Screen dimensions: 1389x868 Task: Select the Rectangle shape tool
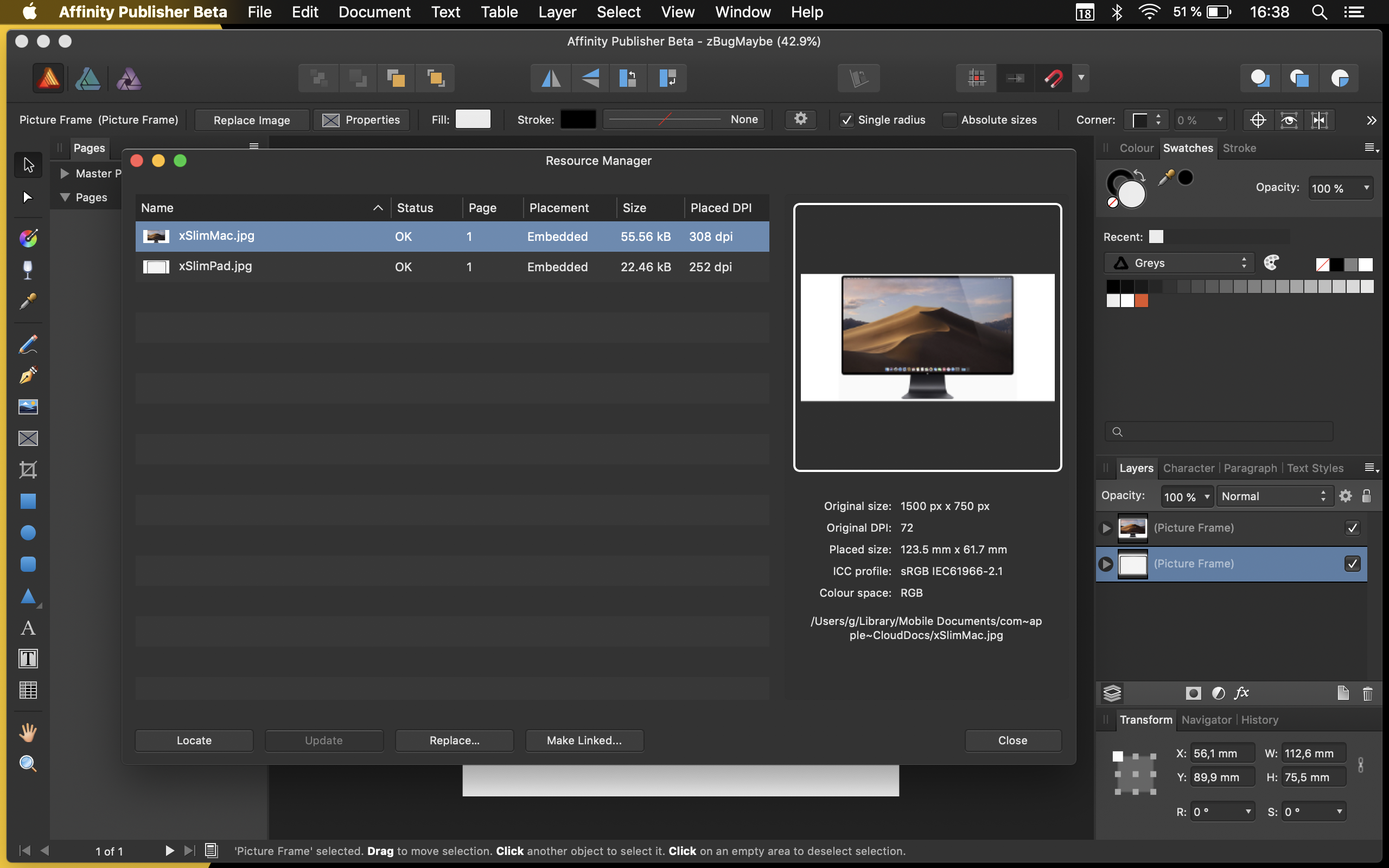tap(28, 501)
